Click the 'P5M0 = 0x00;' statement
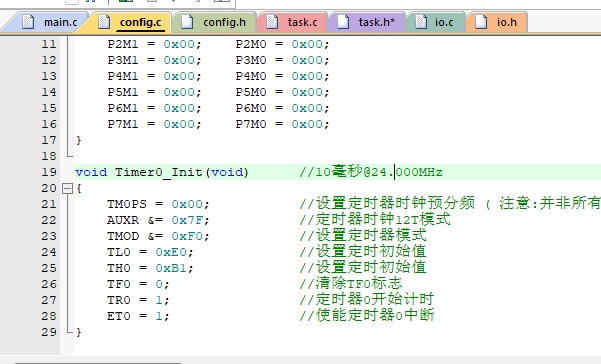 tap(282, 92)
